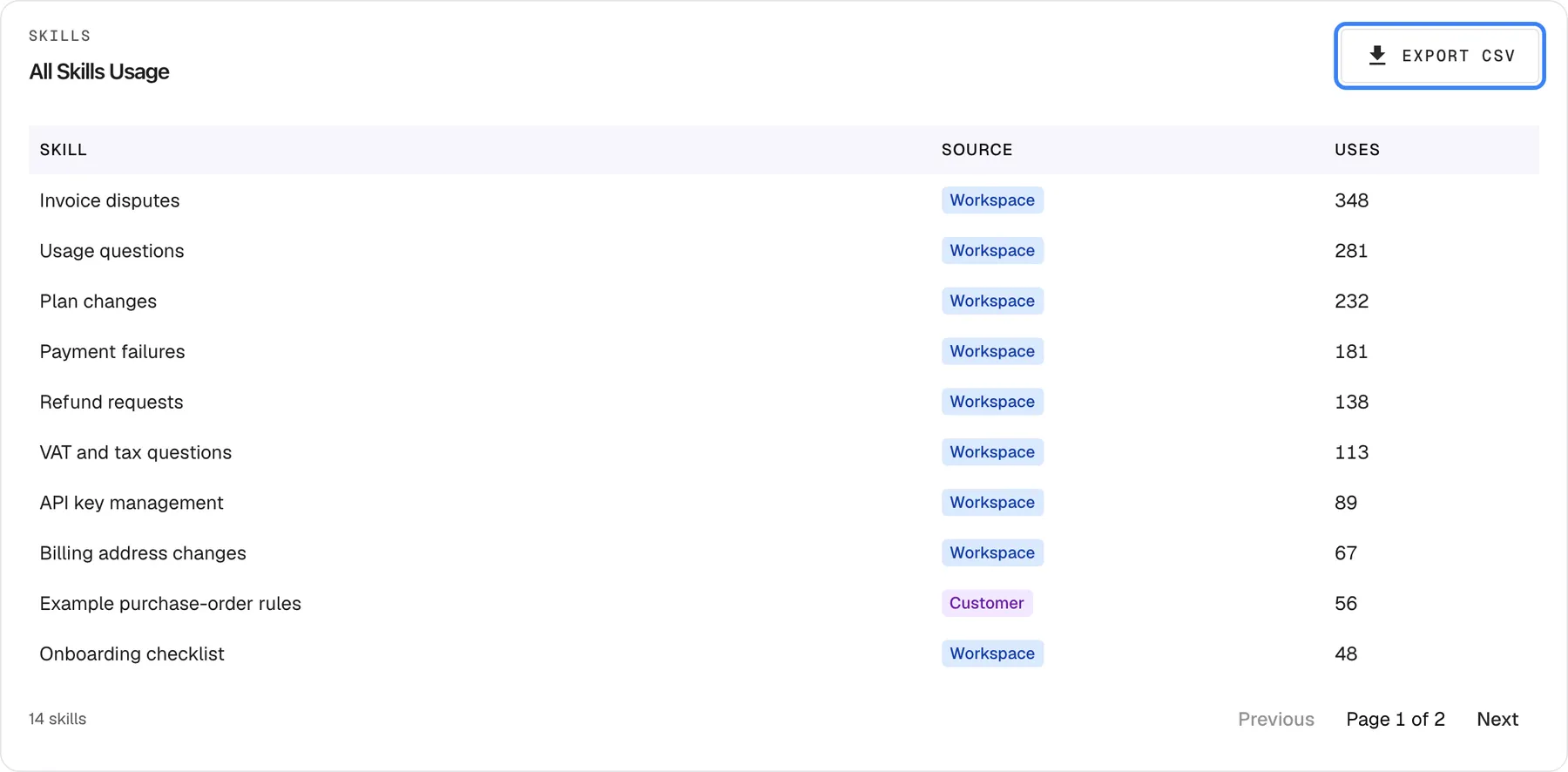The image size is (1568, 772).
Task: Click the 56 uses value
Action: [1346, 603]
